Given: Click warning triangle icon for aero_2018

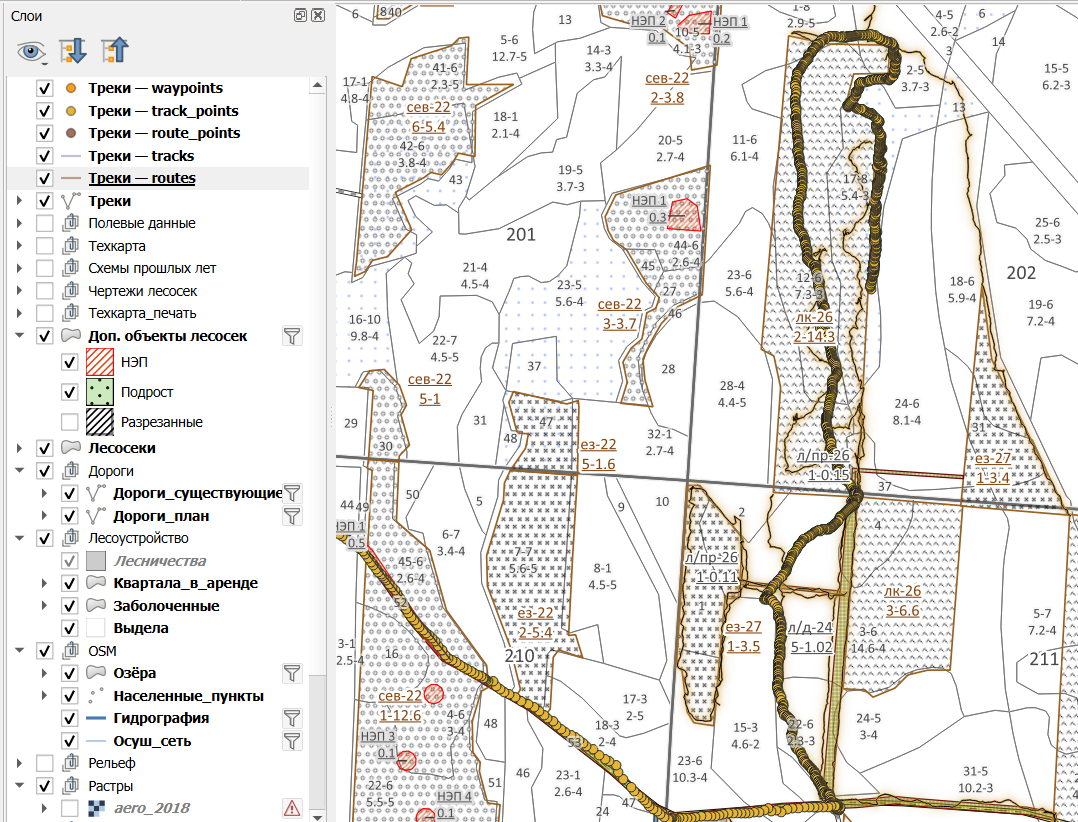Looking at the screenshot, I should [292, 808].
